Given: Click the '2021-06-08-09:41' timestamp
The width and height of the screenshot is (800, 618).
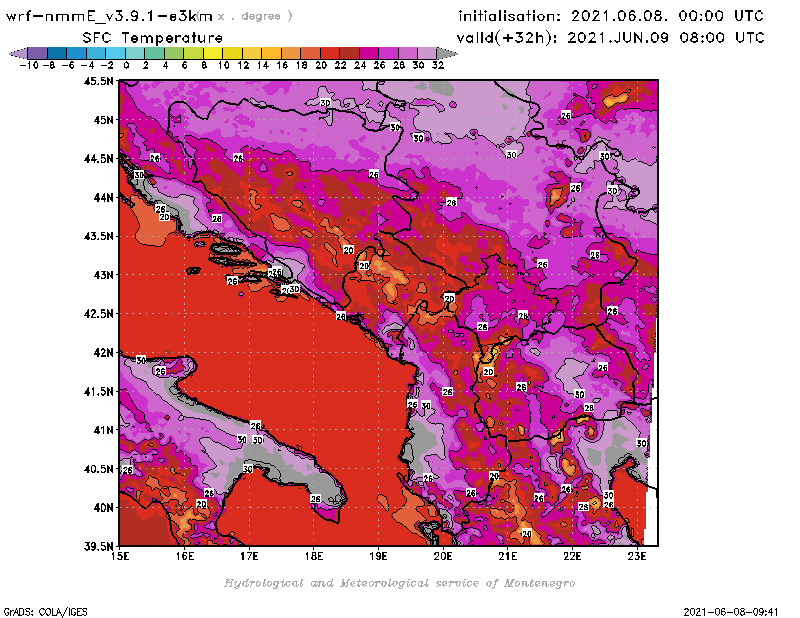Looking at the screenshot, I should (x=731, y=611).
